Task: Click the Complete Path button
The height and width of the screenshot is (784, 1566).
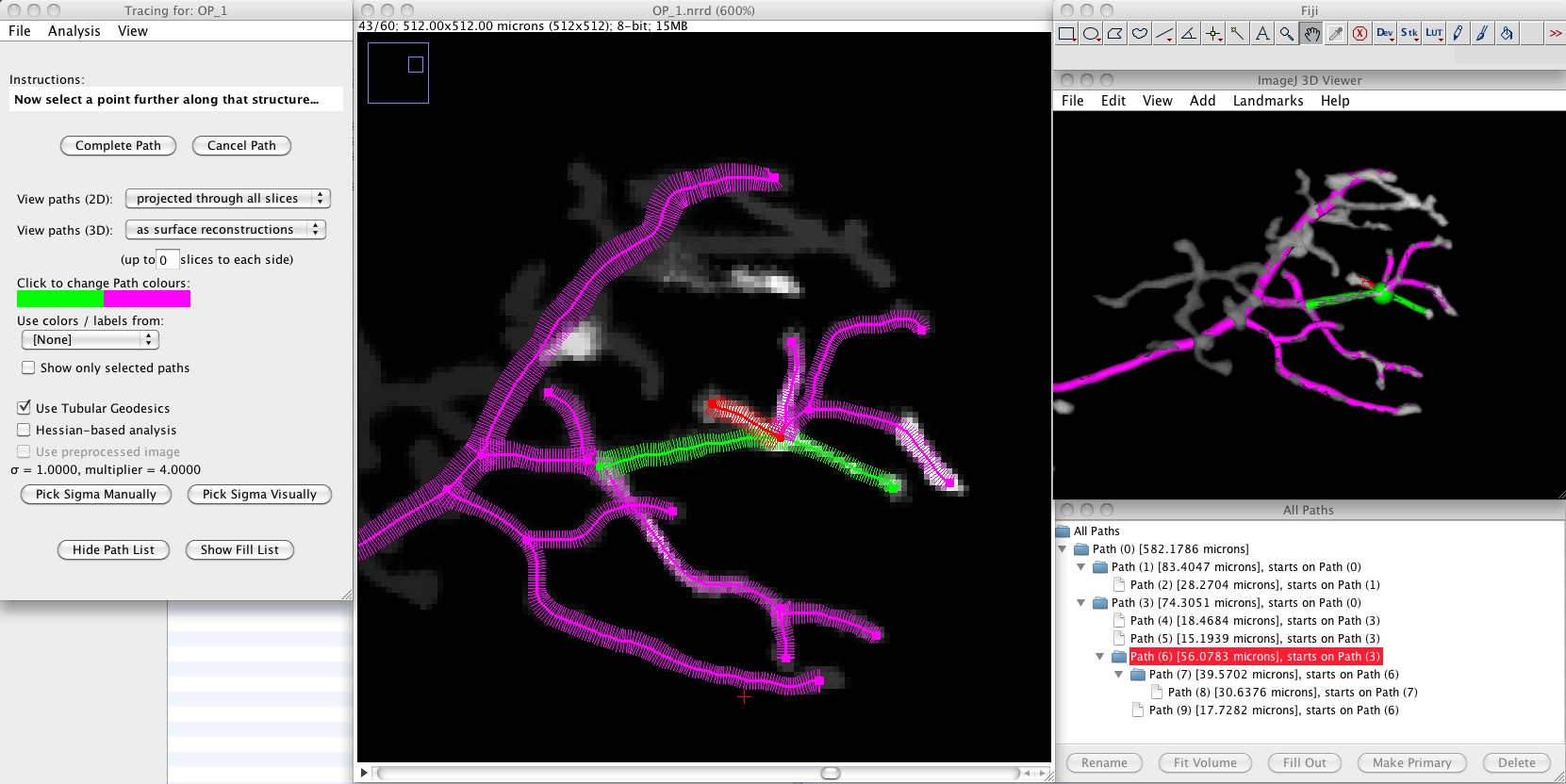Action: click(118, 146)
